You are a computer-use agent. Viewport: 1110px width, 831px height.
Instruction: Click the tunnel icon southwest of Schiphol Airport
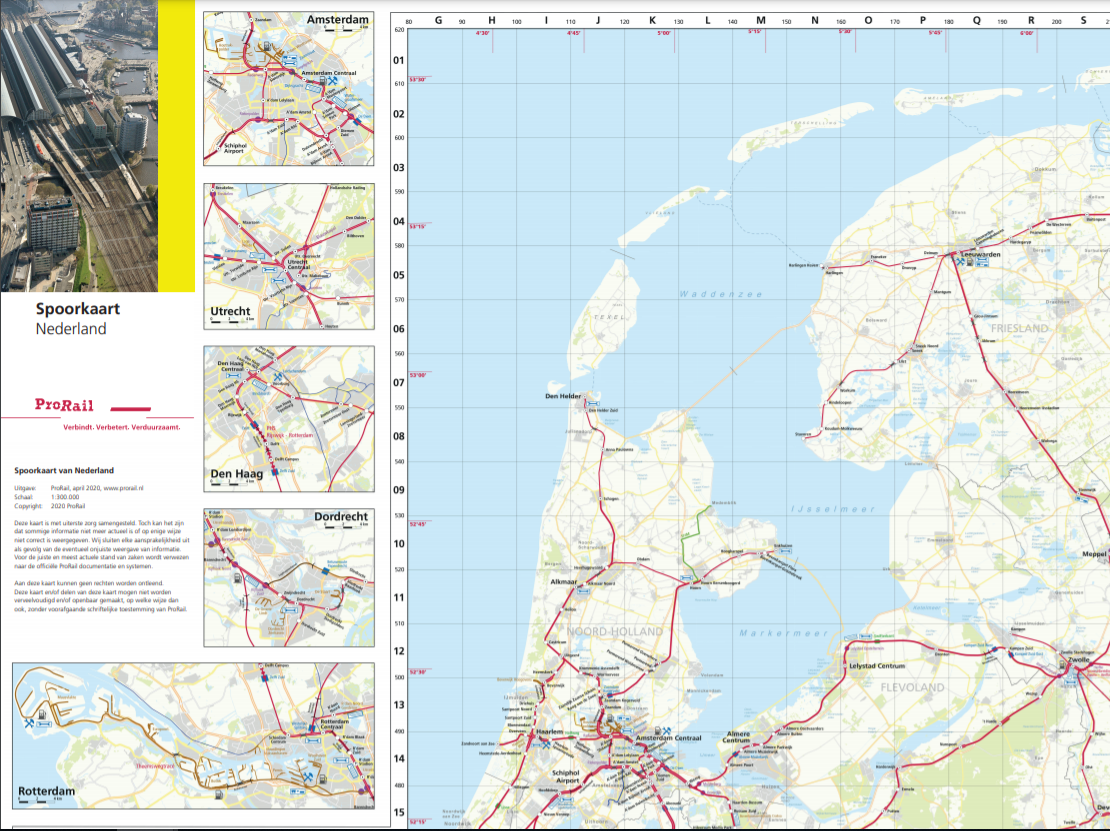coord(567,800)
